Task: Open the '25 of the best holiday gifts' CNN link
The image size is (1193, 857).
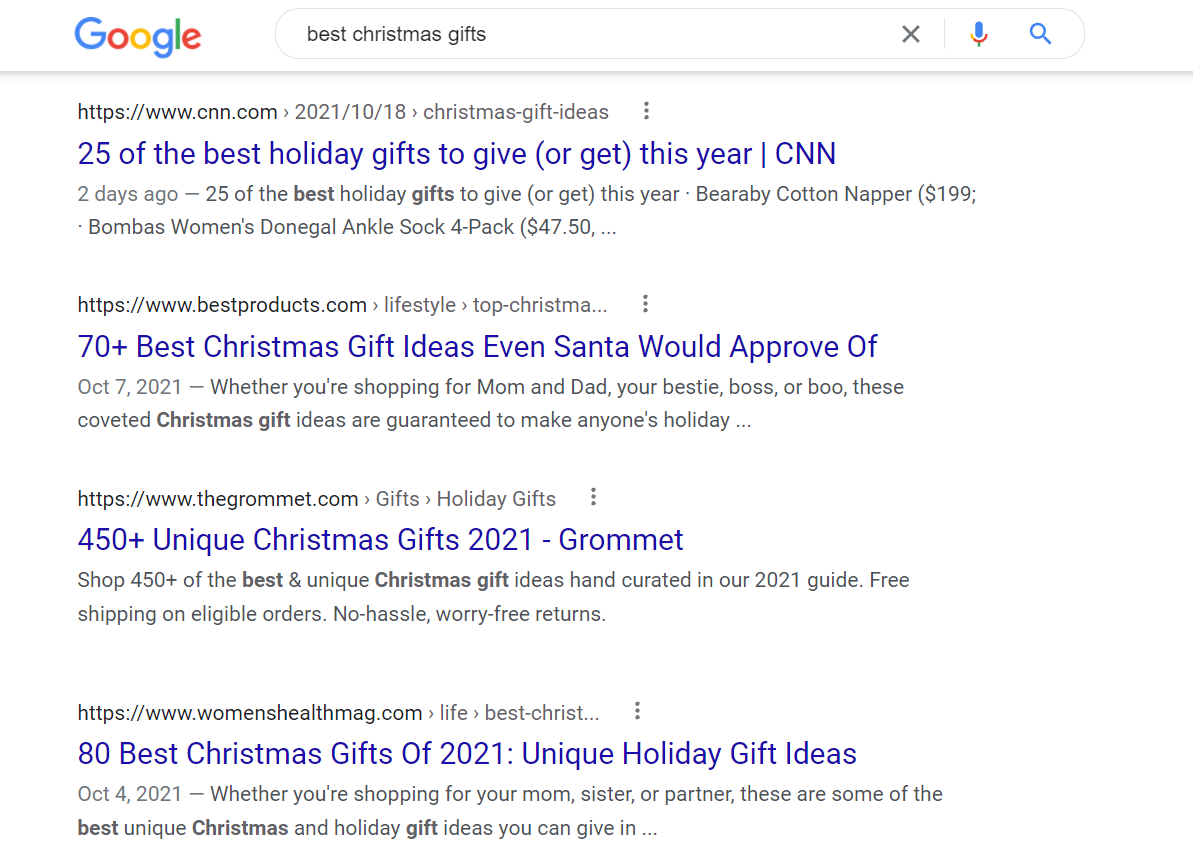Action: [x=456, y=154]
